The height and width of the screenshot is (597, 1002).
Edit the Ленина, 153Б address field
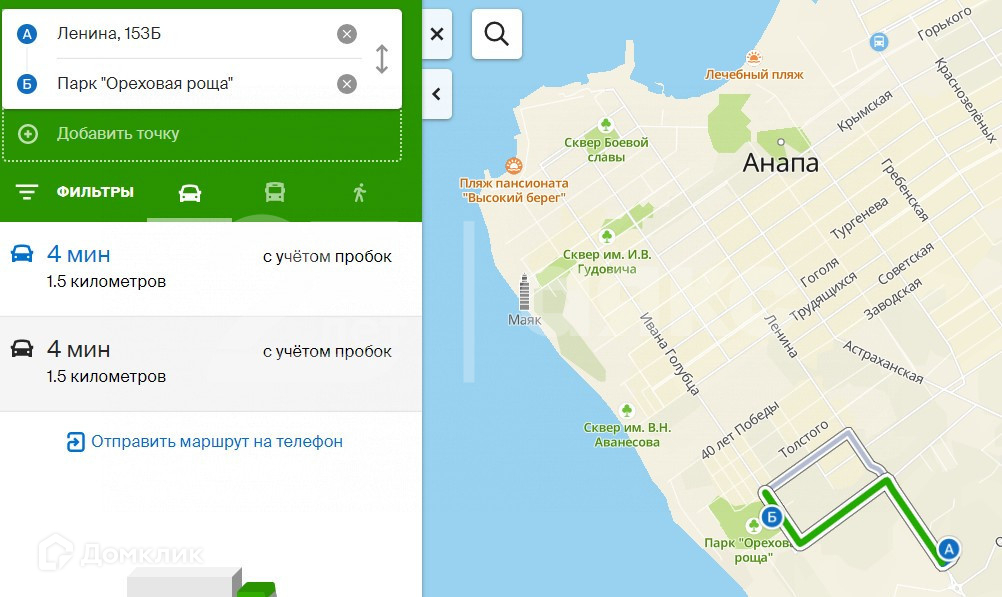pyautogui.click(x=192, y=34)
